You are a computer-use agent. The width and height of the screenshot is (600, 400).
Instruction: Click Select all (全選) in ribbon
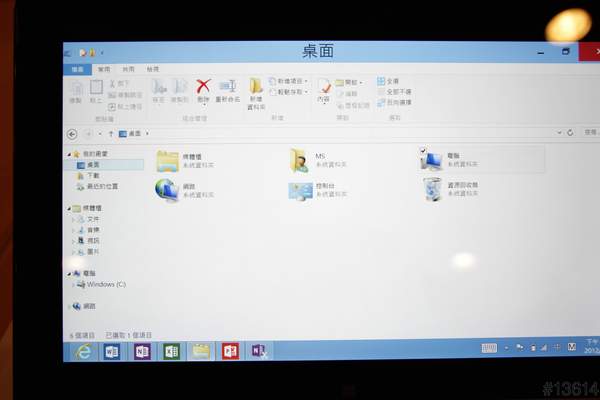[x=388, y=81]
